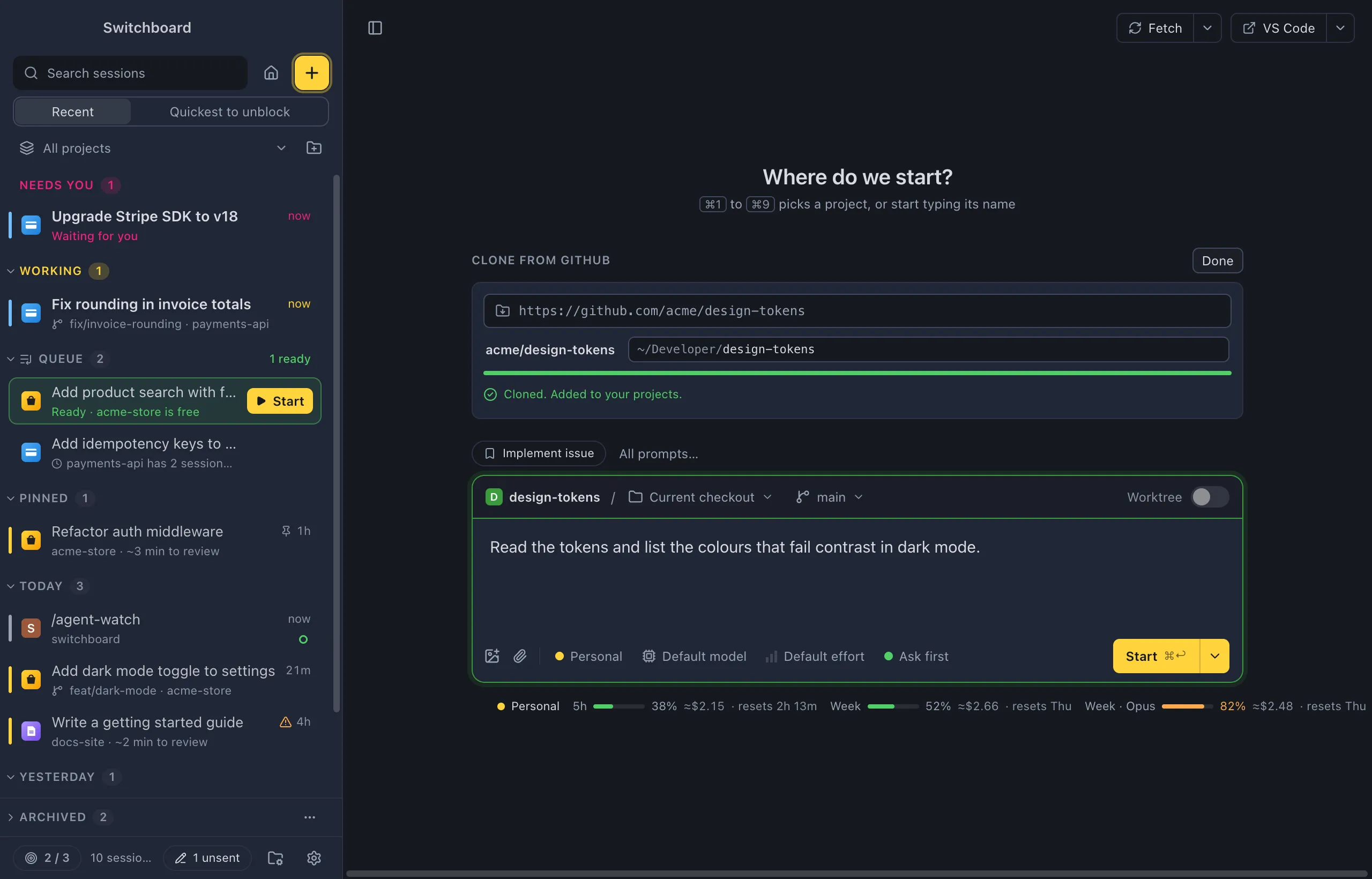The width and height of the screenshot is (1372, 879).
Task: Click the search magnifier icon
Action: (x=31, y=72)
